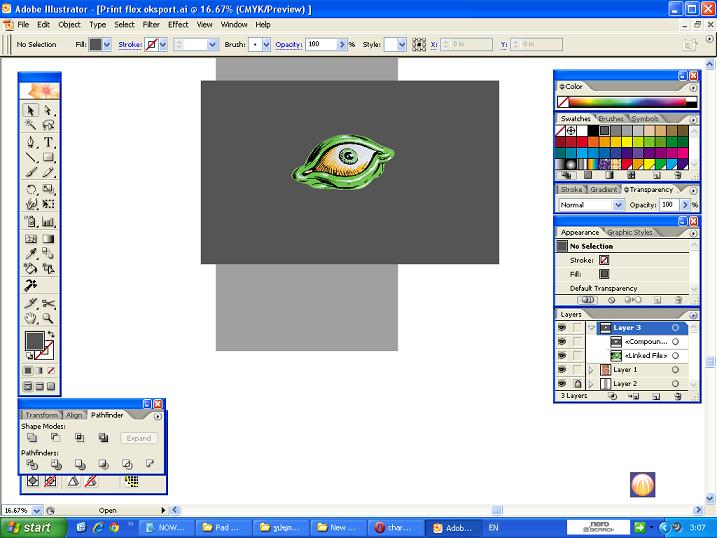Open the Style dropdown in control bar

click(401, 44)
